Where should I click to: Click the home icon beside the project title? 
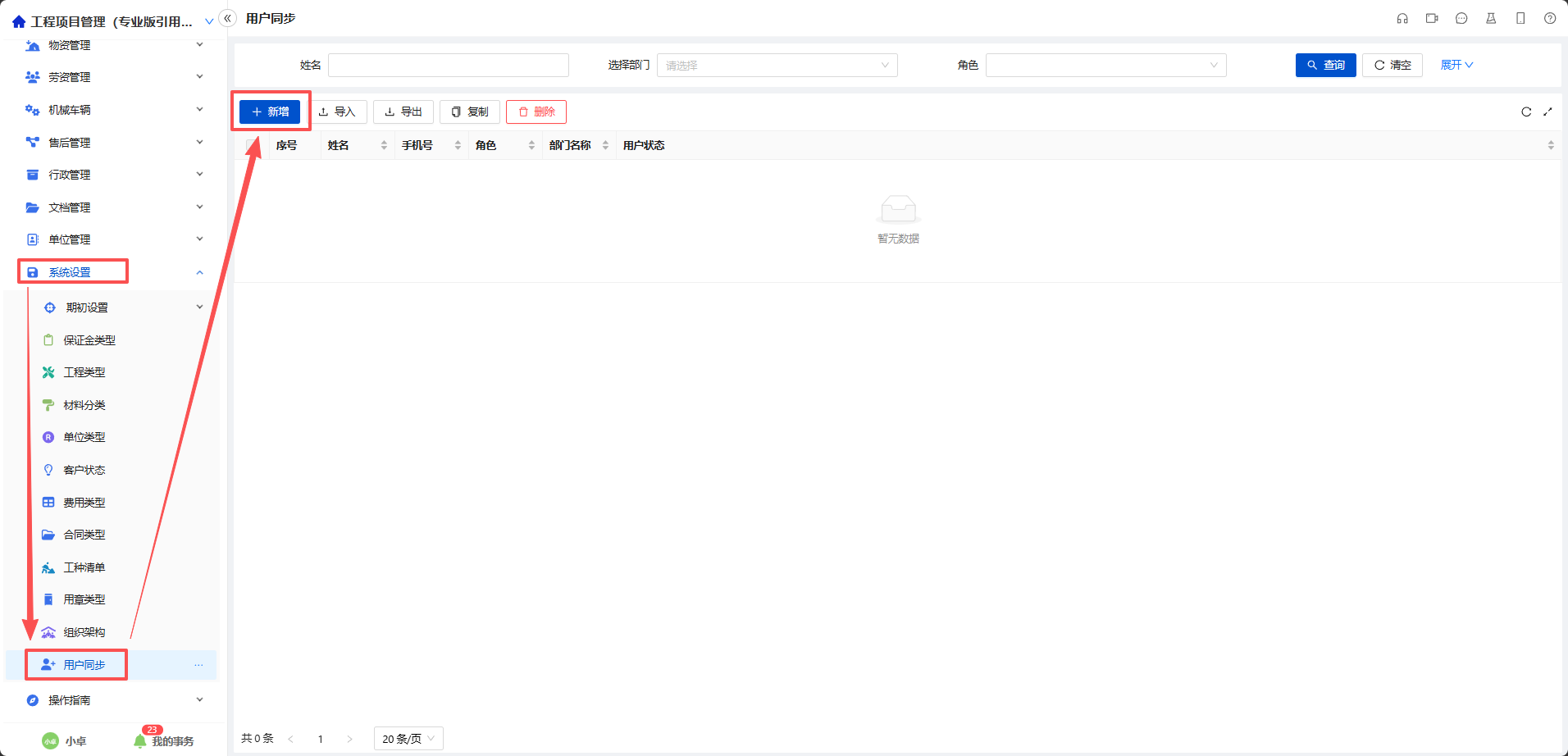pyautogui.click(x=19, y=21)
